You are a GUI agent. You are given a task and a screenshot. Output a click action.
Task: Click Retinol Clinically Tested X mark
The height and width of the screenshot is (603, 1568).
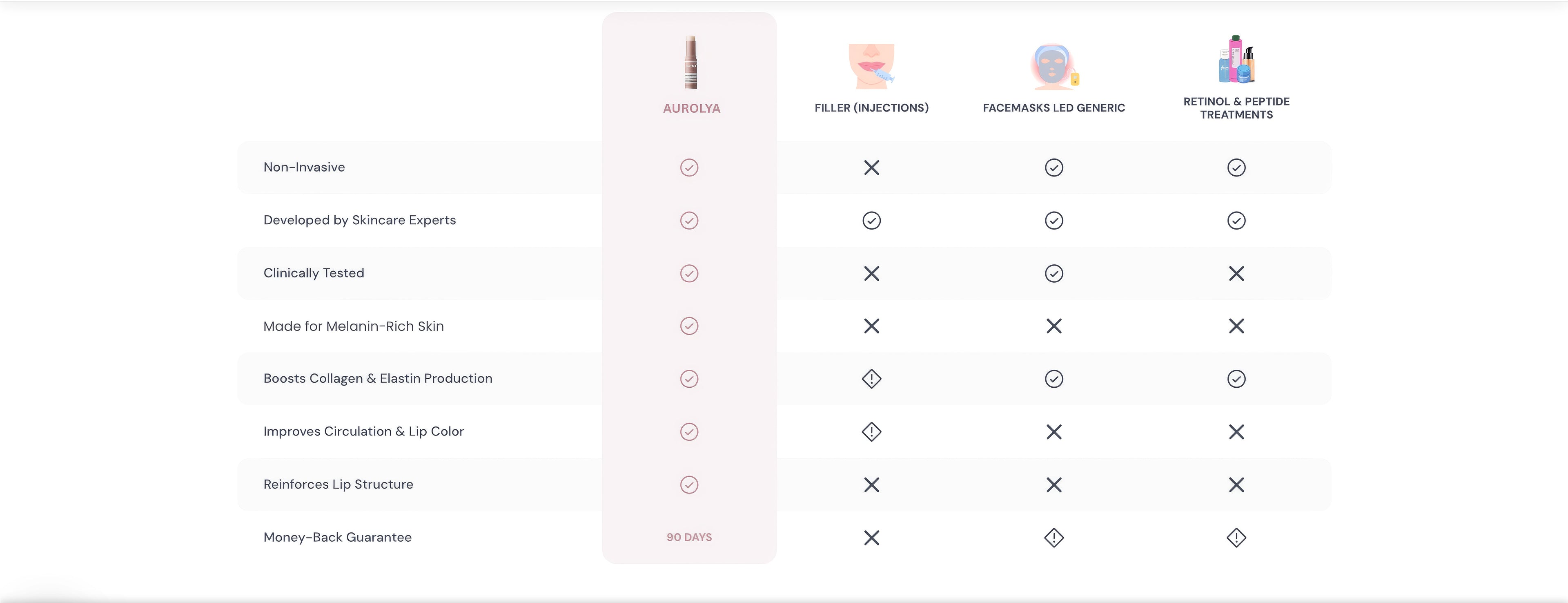pyautogui.click(x=1236, y=273)
